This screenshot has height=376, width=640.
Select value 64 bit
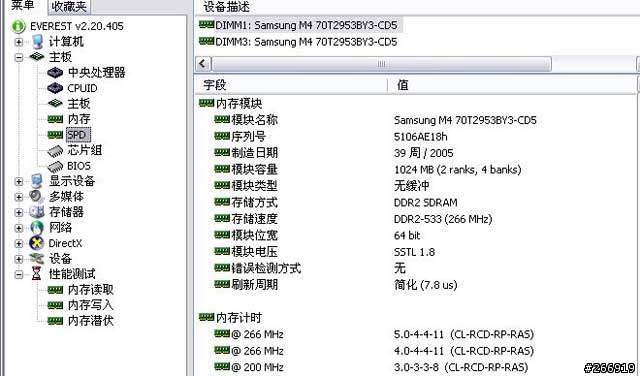tap(407, 236)
